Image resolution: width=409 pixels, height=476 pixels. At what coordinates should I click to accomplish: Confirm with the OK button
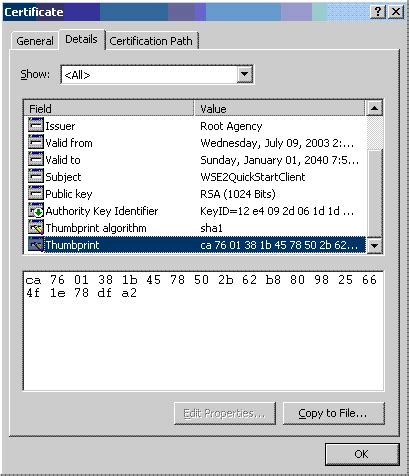362,454
